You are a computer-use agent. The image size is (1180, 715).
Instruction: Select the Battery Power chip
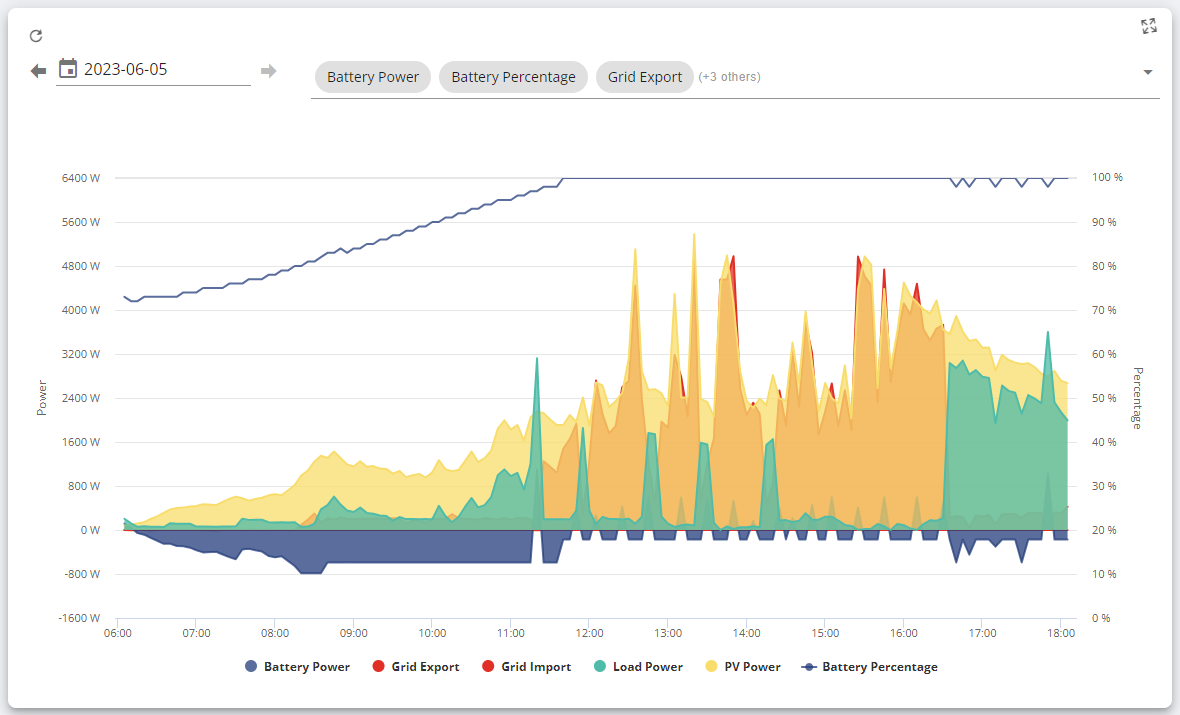point(373,77)
